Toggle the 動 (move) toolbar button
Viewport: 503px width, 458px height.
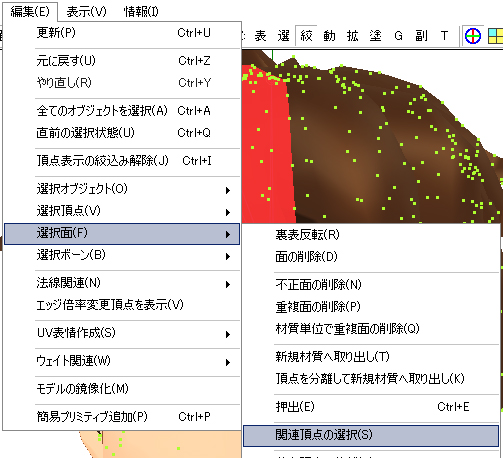[329, 35]
